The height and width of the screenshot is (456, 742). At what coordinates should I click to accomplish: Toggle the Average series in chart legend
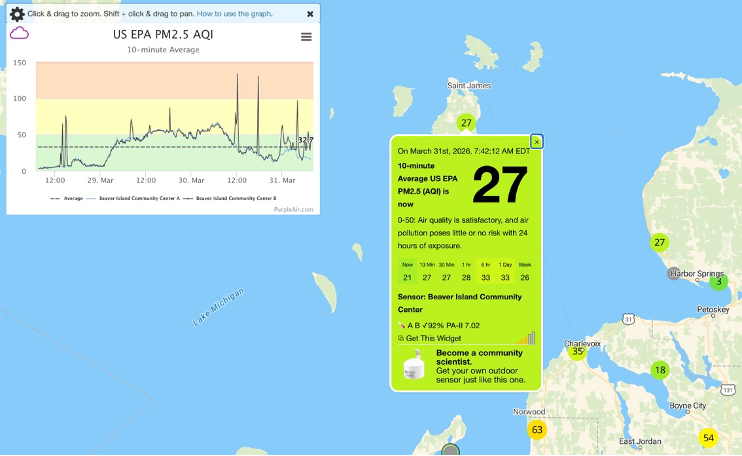(67, 198)
